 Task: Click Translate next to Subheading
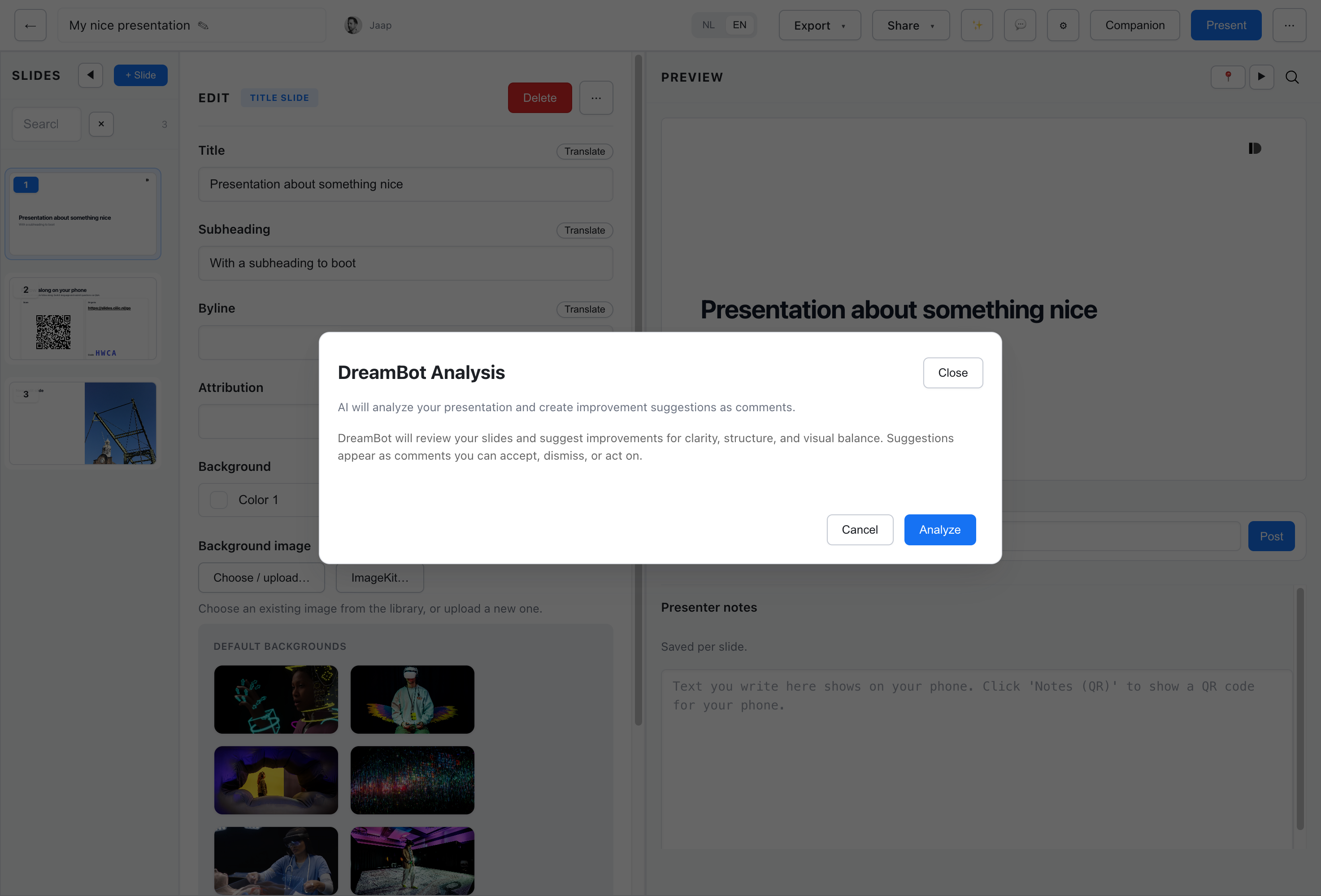[584, 230]
